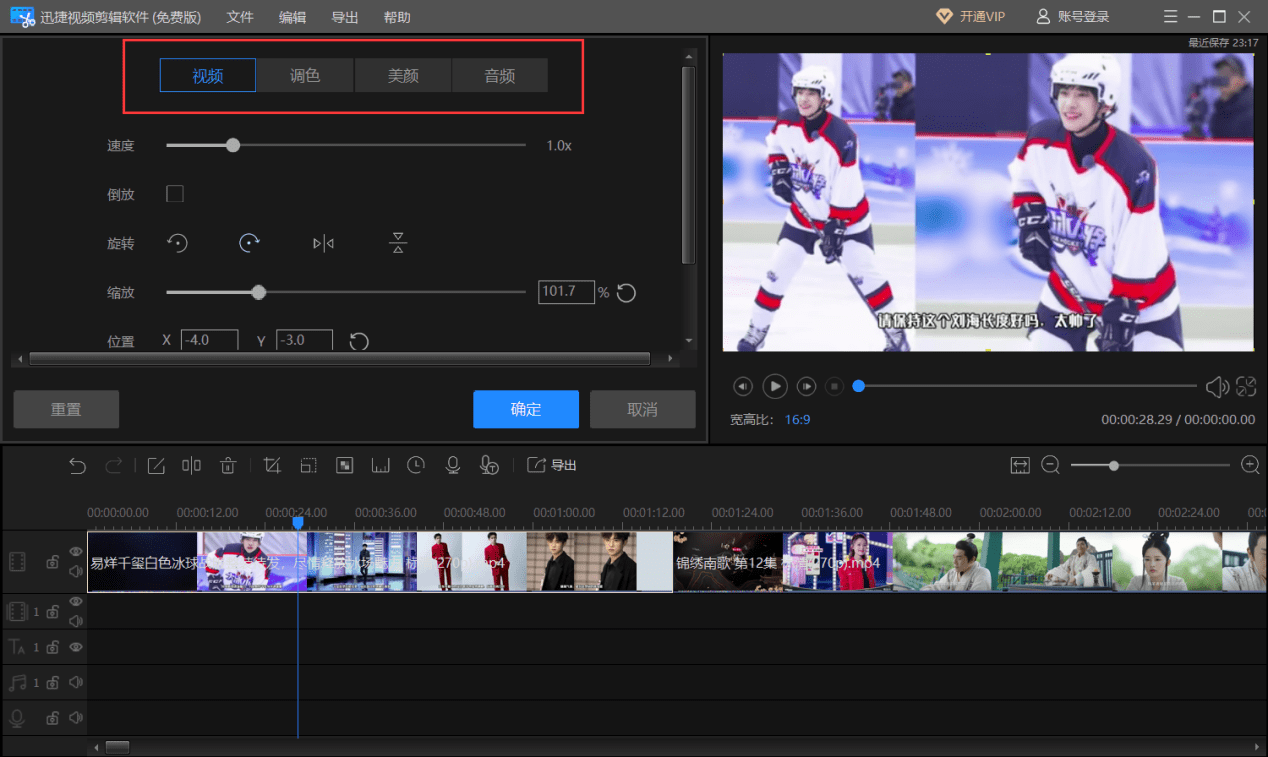Switch to the 音频 tab
The height and width of the screenshot is (757, 1268).
coord(500,76)
